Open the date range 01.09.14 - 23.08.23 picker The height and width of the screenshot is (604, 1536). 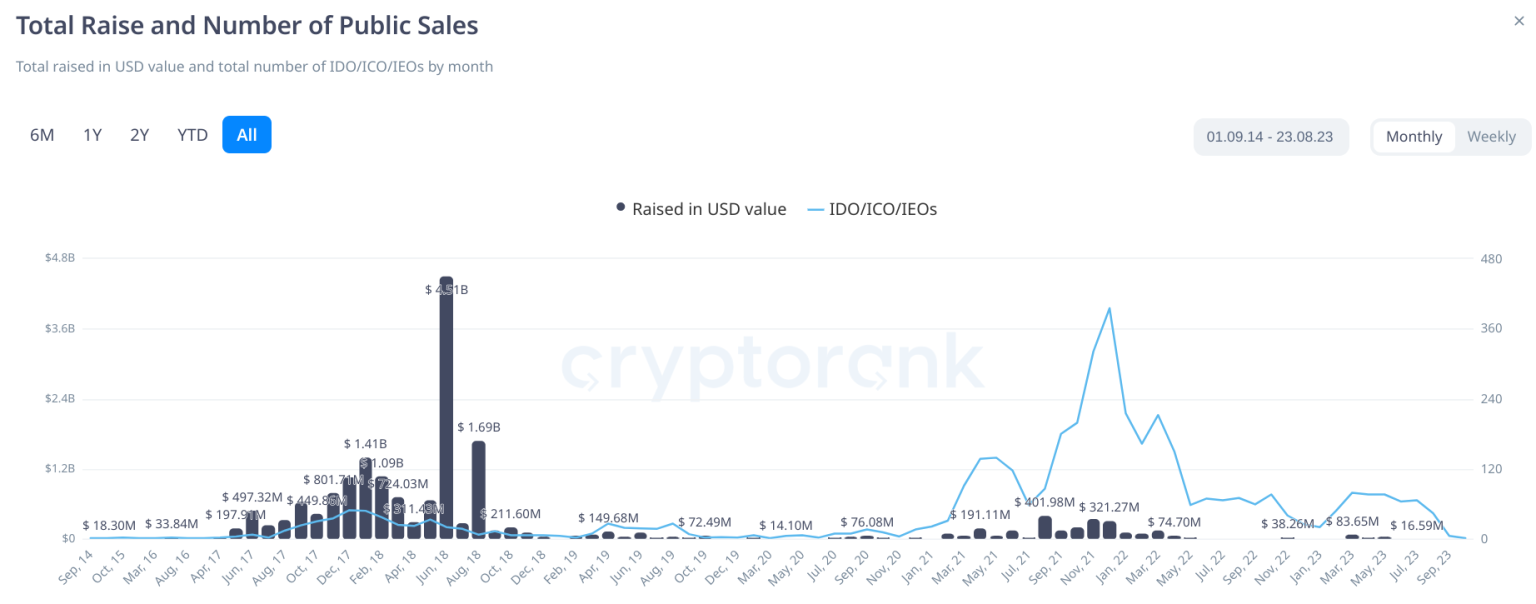(x=1271, y=136)
